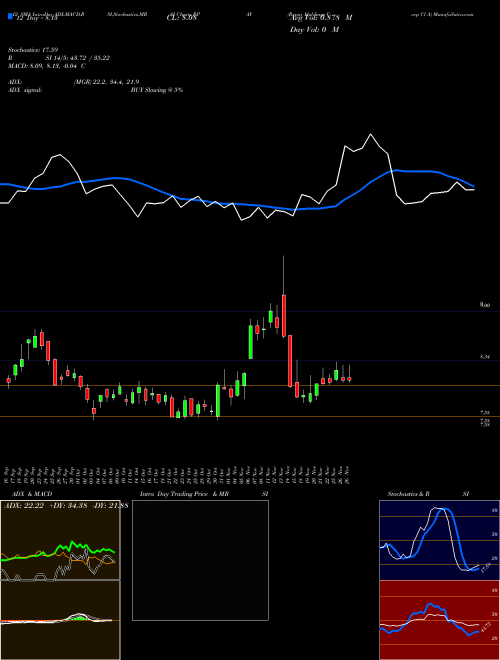Open the blue Stochastics chart panel

pos(439,540)
